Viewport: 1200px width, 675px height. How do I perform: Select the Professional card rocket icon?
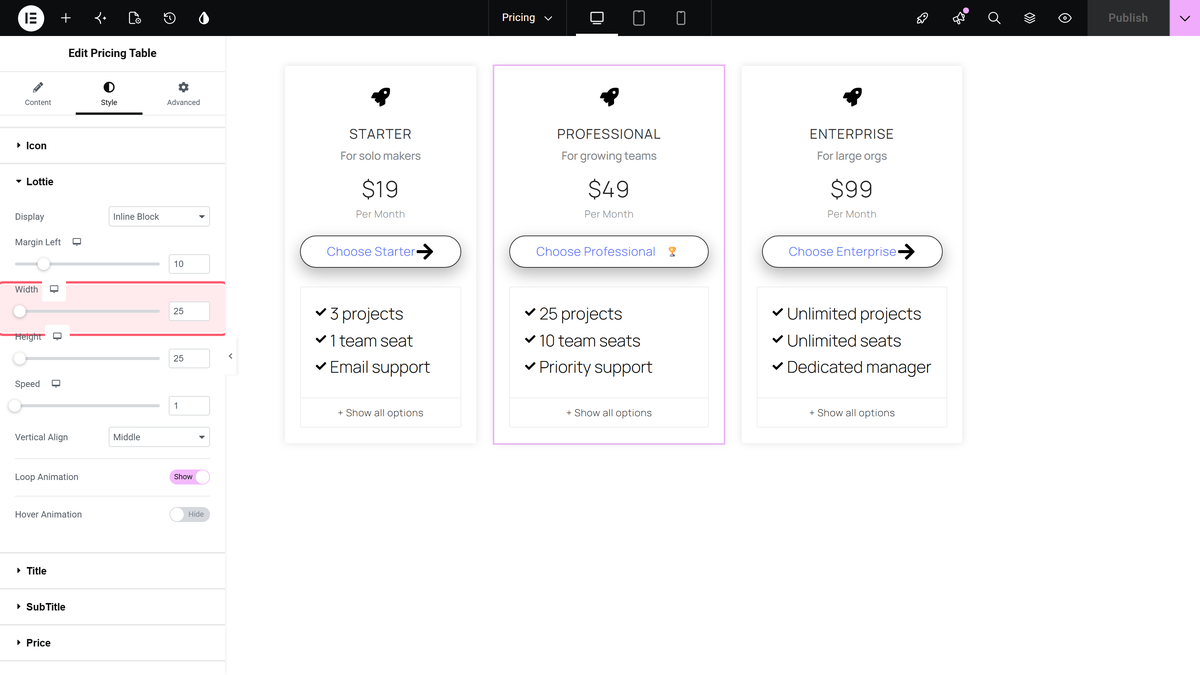(609, 97)
